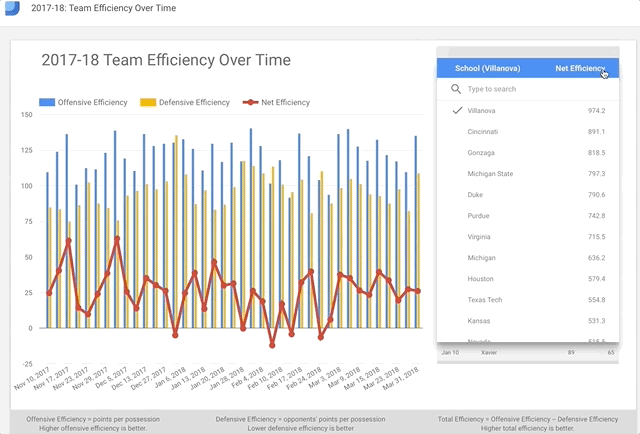Uncheck the Villanova checkmark

click(x=458, y=110)
